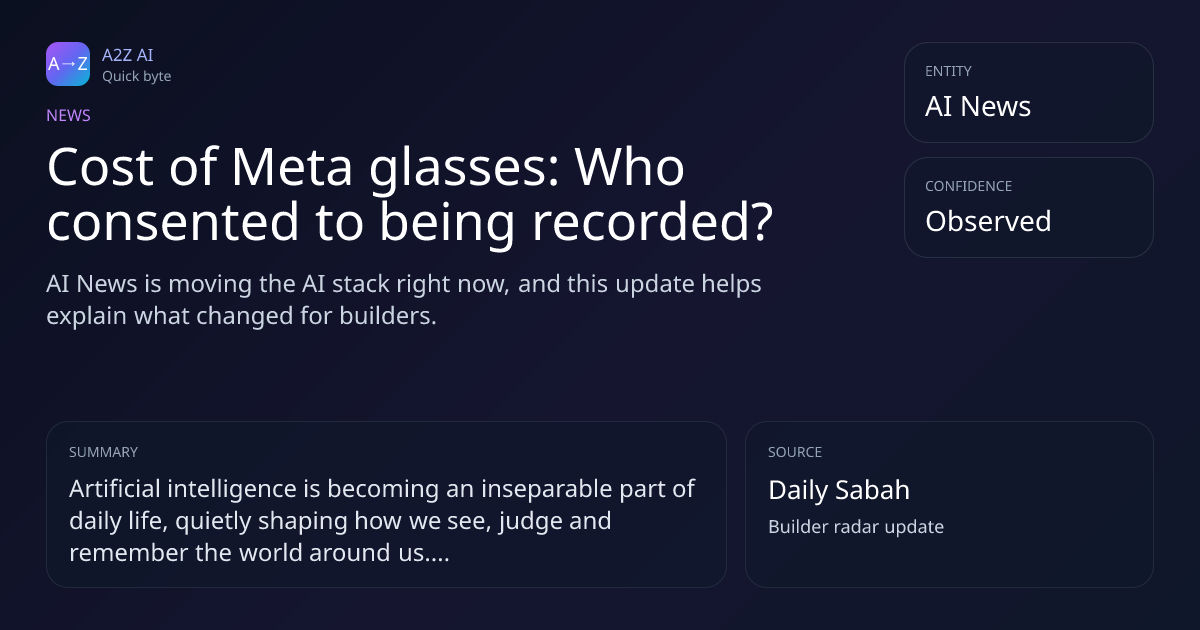The image size is (1200, 630).
Task: Open the Daily Sabah source card
Action: coord(949,504)
